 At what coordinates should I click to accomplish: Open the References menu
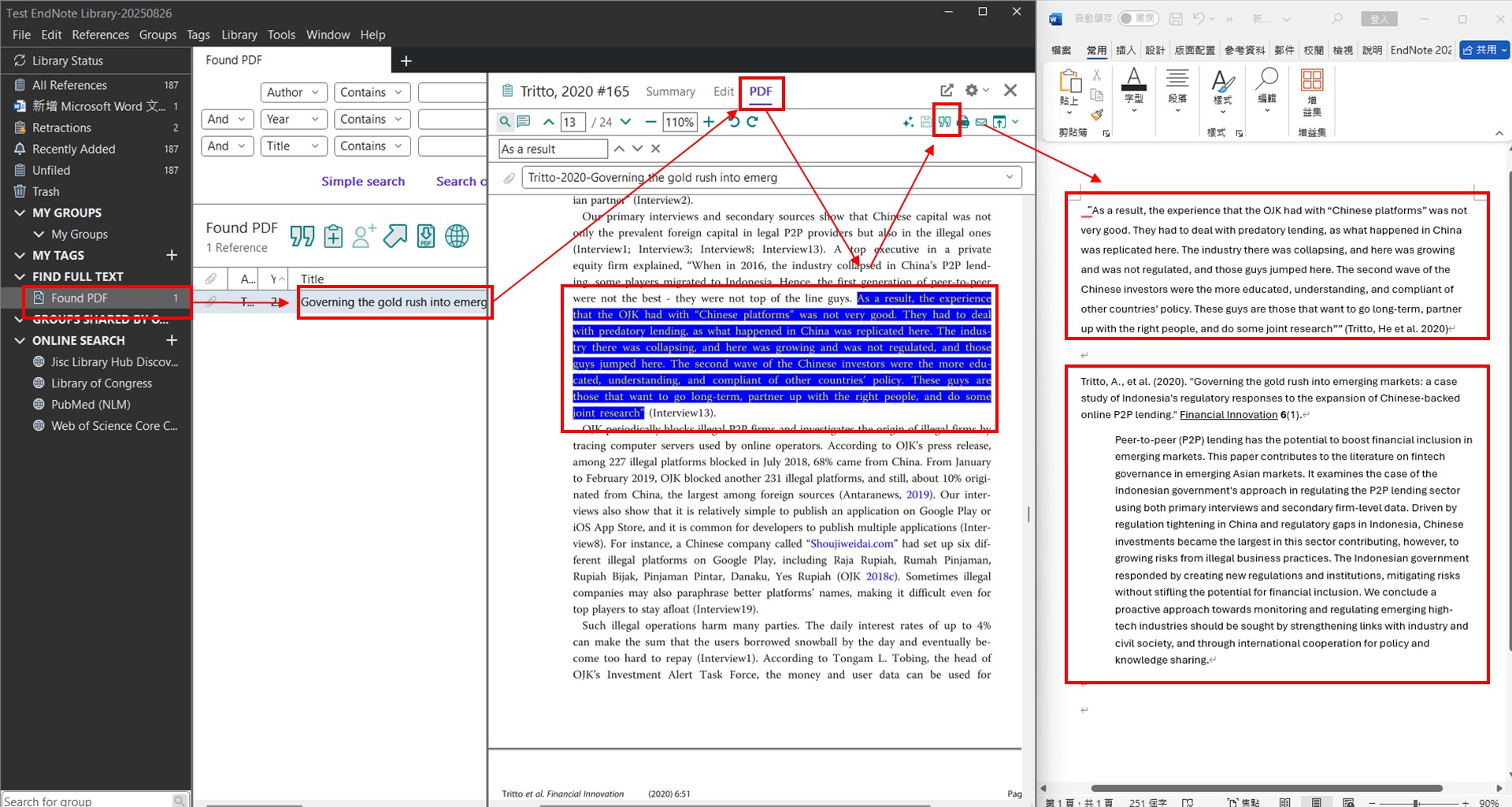tap(100, 35)
